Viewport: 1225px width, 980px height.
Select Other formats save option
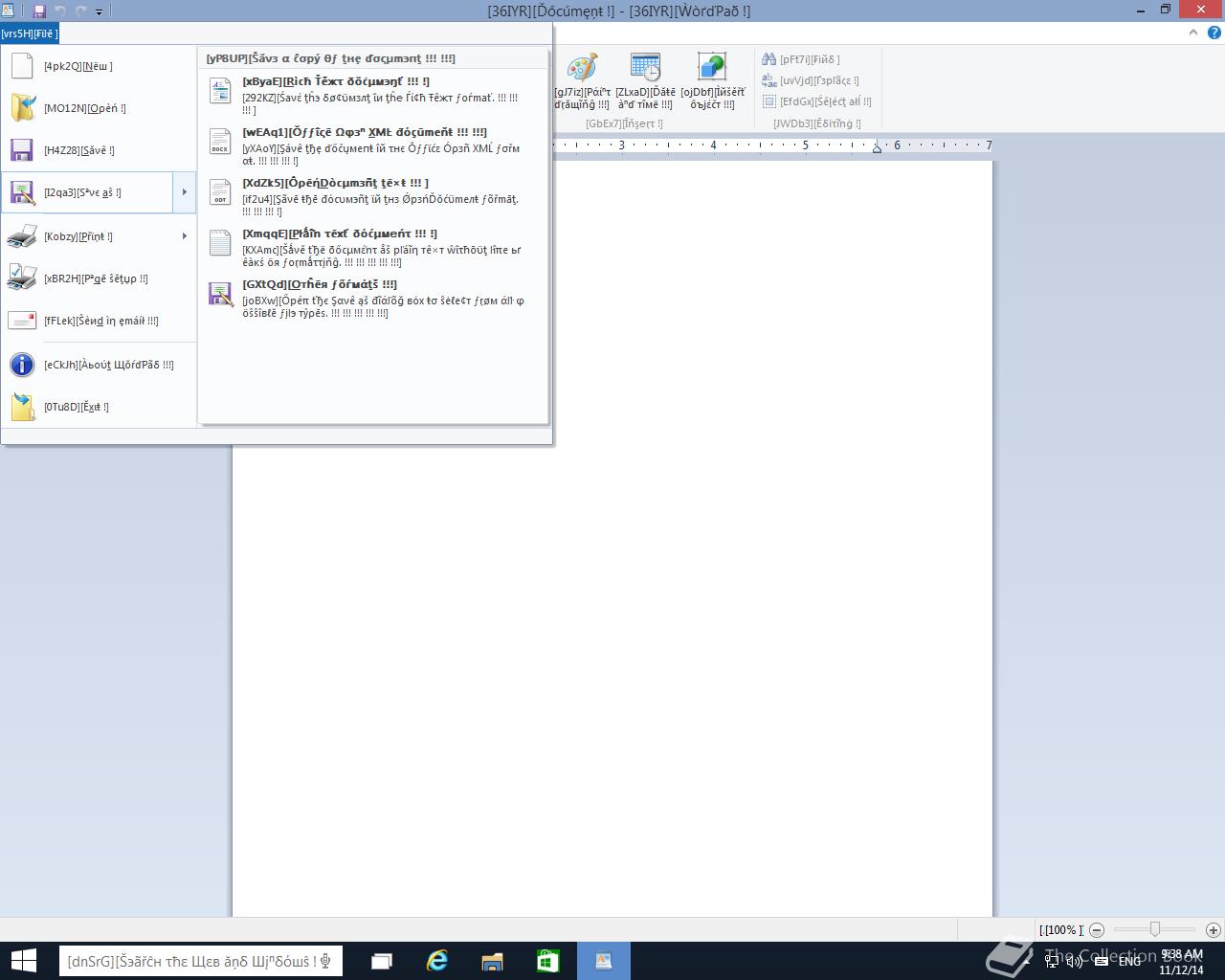pyautogui.click(x=373, y=298)
